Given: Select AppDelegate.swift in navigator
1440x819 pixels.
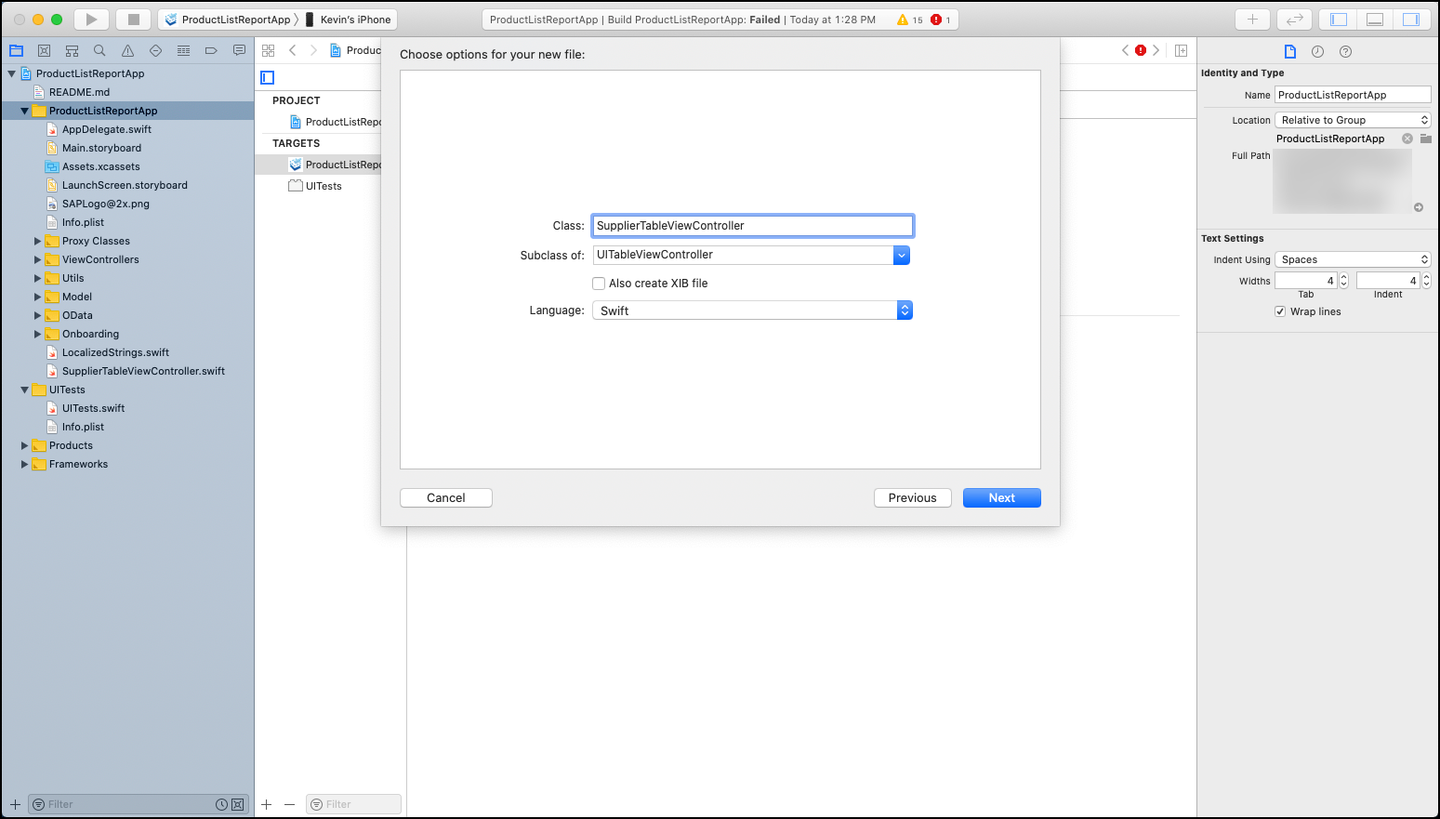Looking at the screenshot, I should point(107,129).
